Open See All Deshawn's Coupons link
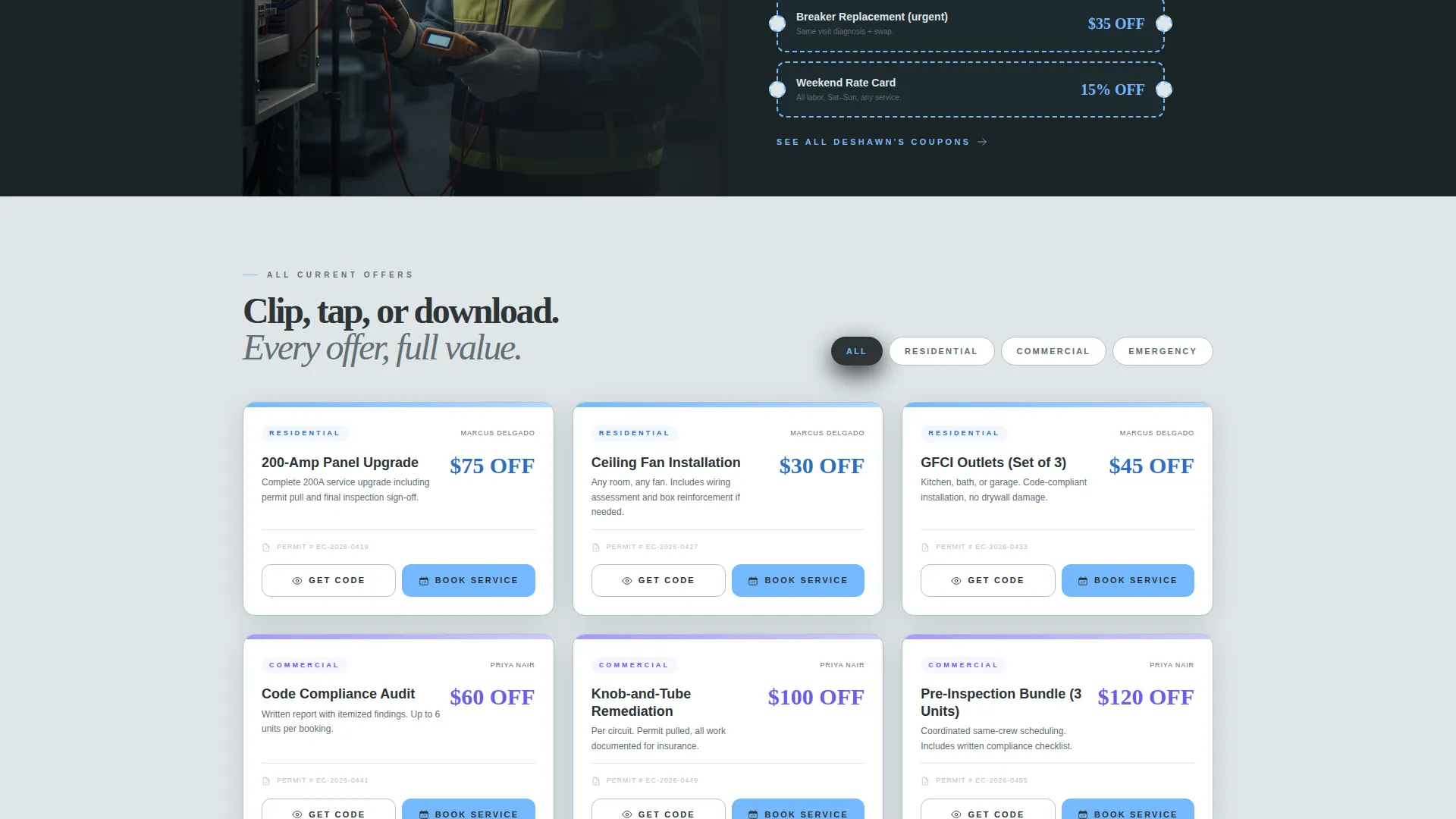1456x819 pixels. click(881, 142)
